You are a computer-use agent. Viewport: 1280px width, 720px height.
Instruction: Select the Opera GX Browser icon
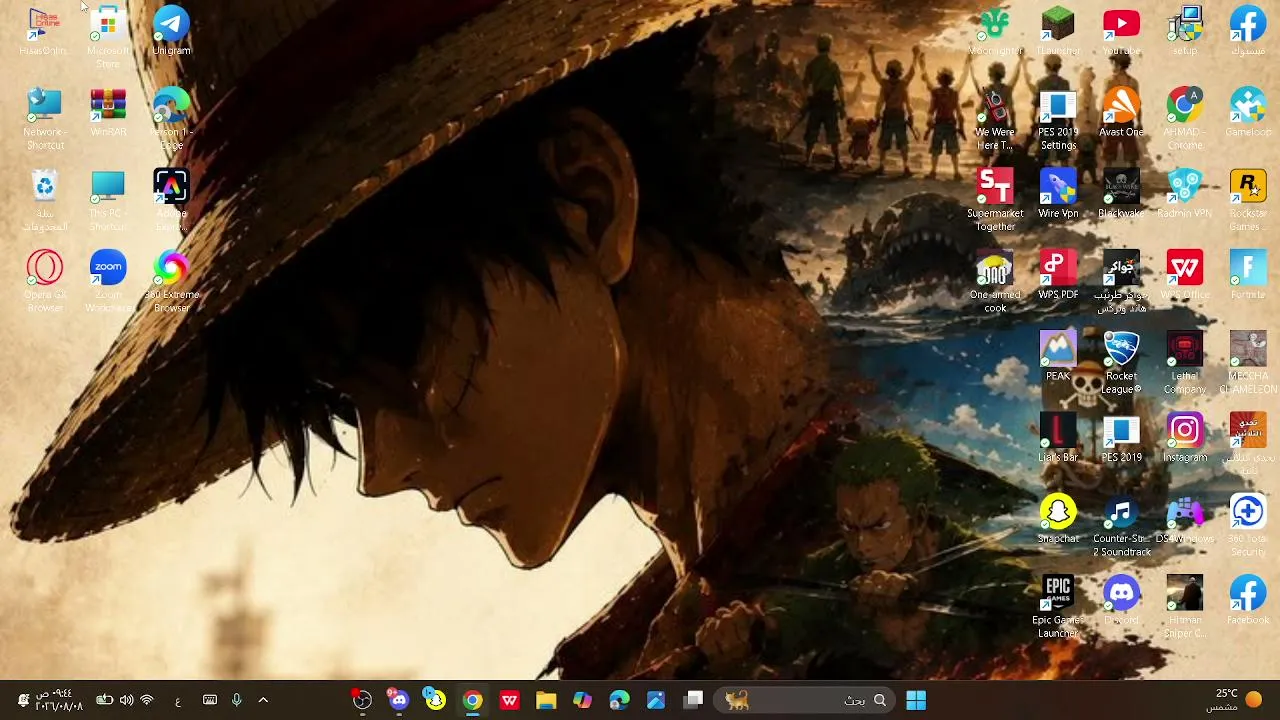click(x=44, y=281)
